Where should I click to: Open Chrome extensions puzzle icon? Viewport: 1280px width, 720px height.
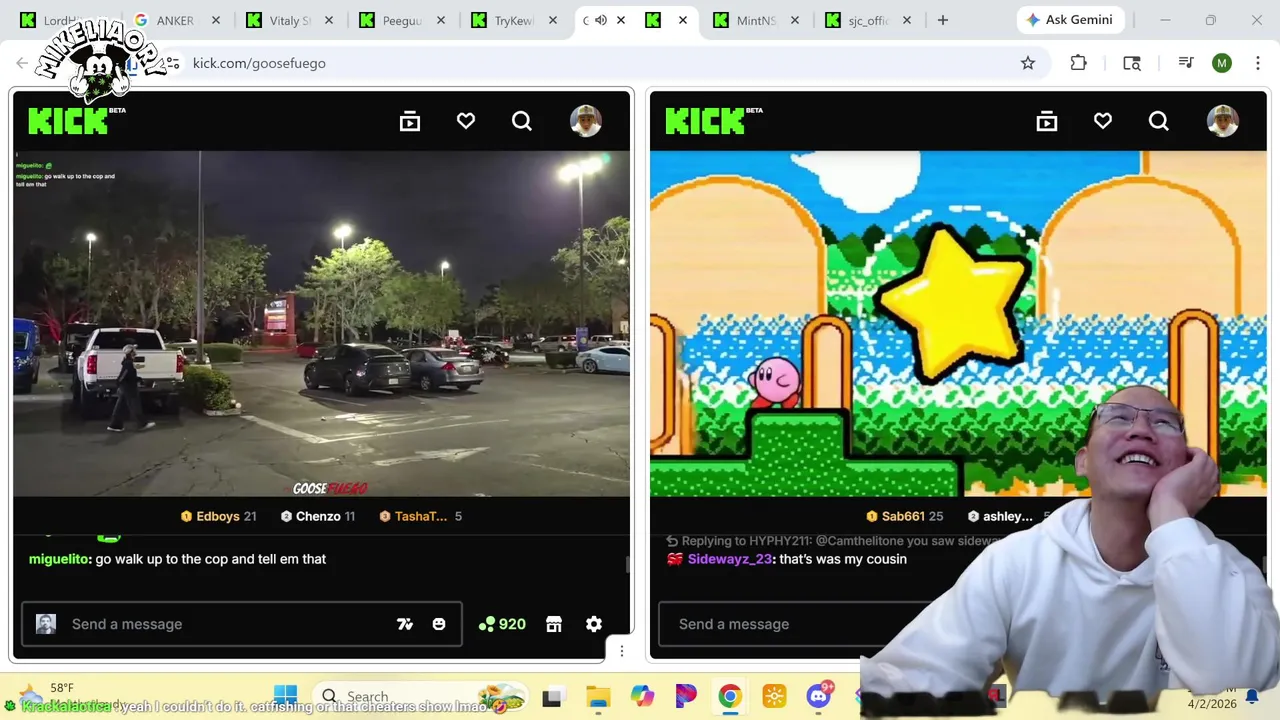pyautogui.click(x=1078, y=63)
